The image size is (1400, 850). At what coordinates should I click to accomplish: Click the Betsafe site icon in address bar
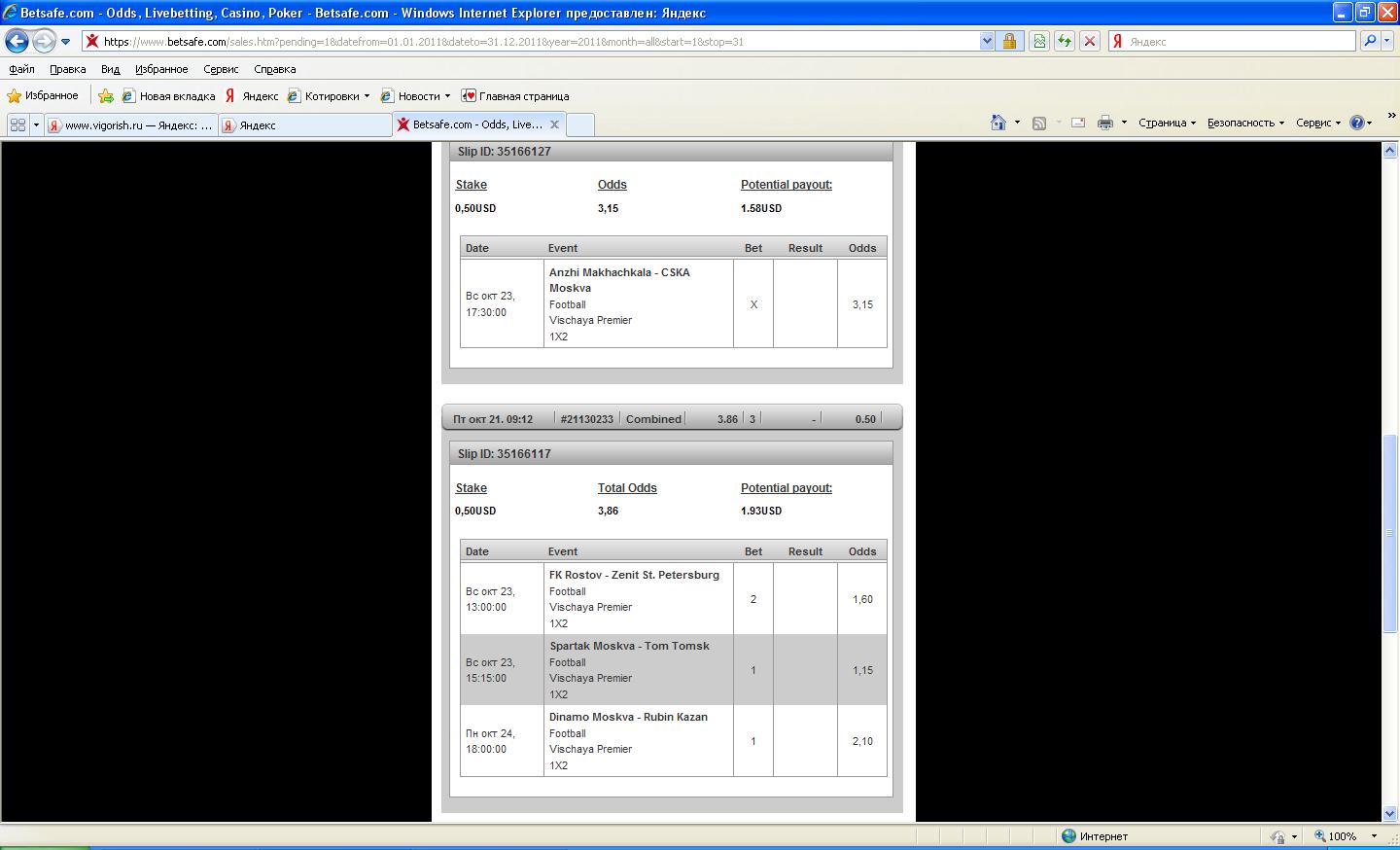click(x=91, y=42)
